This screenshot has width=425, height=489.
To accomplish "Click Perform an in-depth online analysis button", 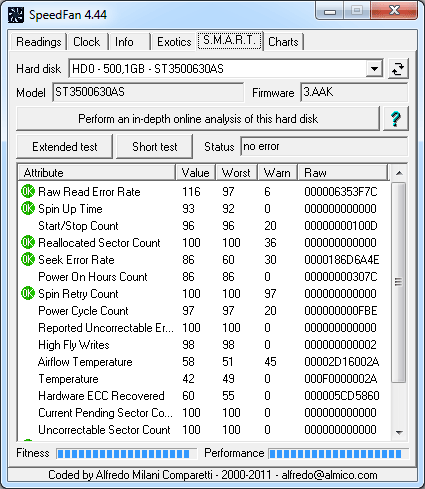I will coord(198,119).
